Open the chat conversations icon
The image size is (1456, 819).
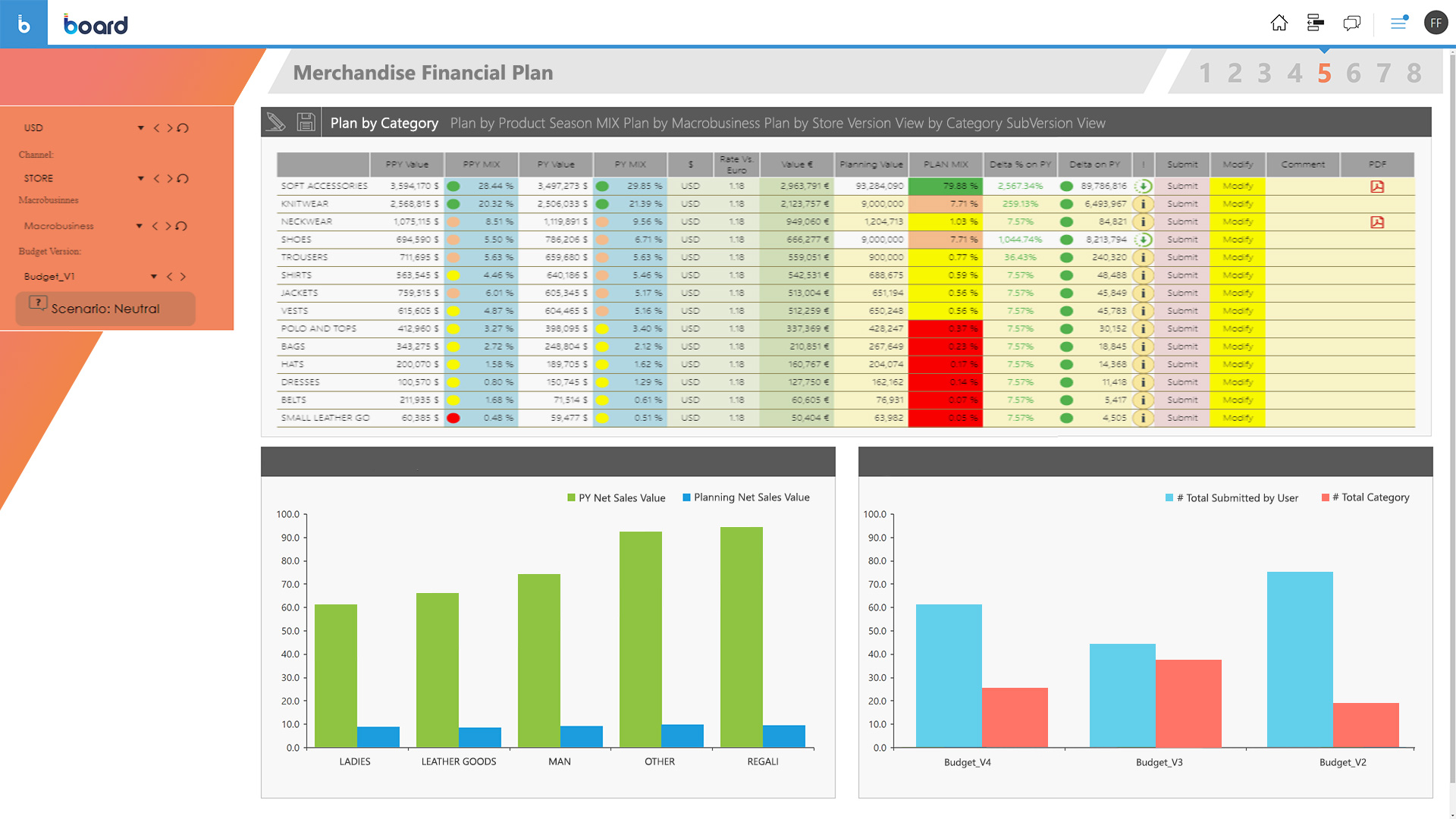pos(1352,23)
